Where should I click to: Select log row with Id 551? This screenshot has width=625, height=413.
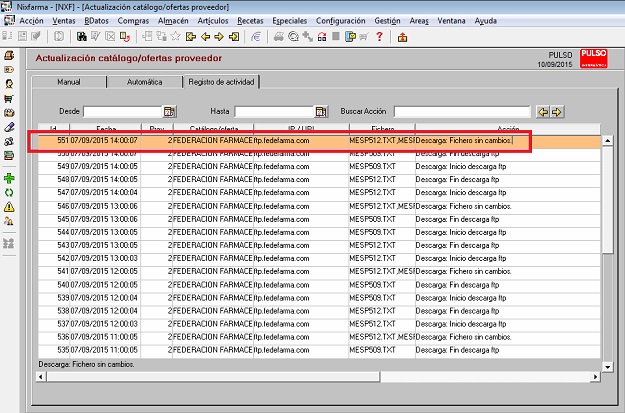pos(319,141)
